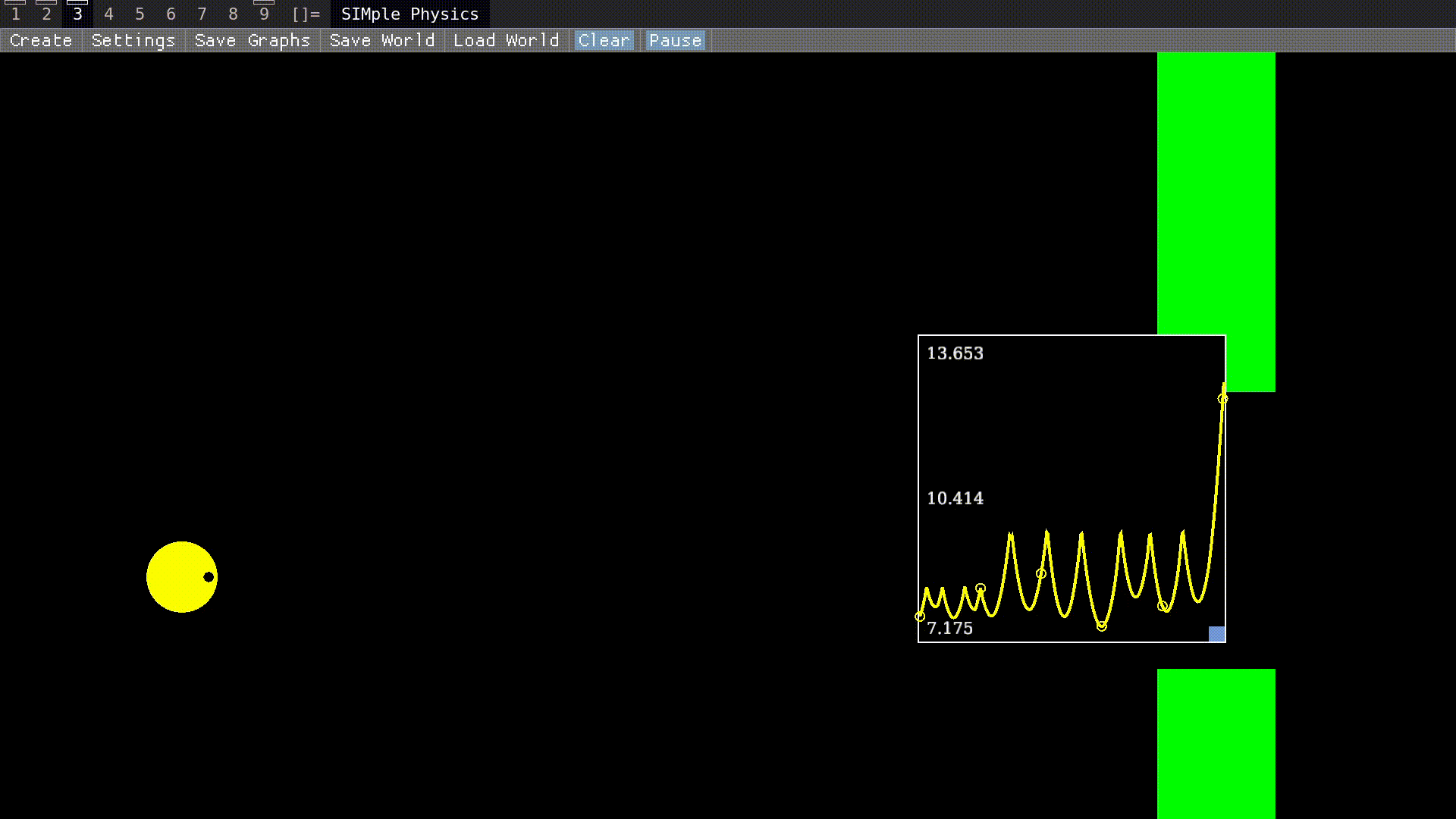1456x819 pixels.
Task: Toggle the Clear button
Action: pyautogui.click(x=604, y=41)
